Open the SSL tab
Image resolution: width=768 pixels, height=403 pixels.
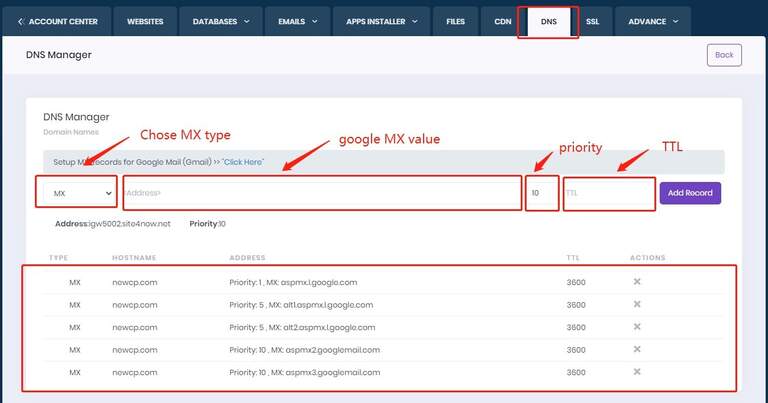click(593, 22)
